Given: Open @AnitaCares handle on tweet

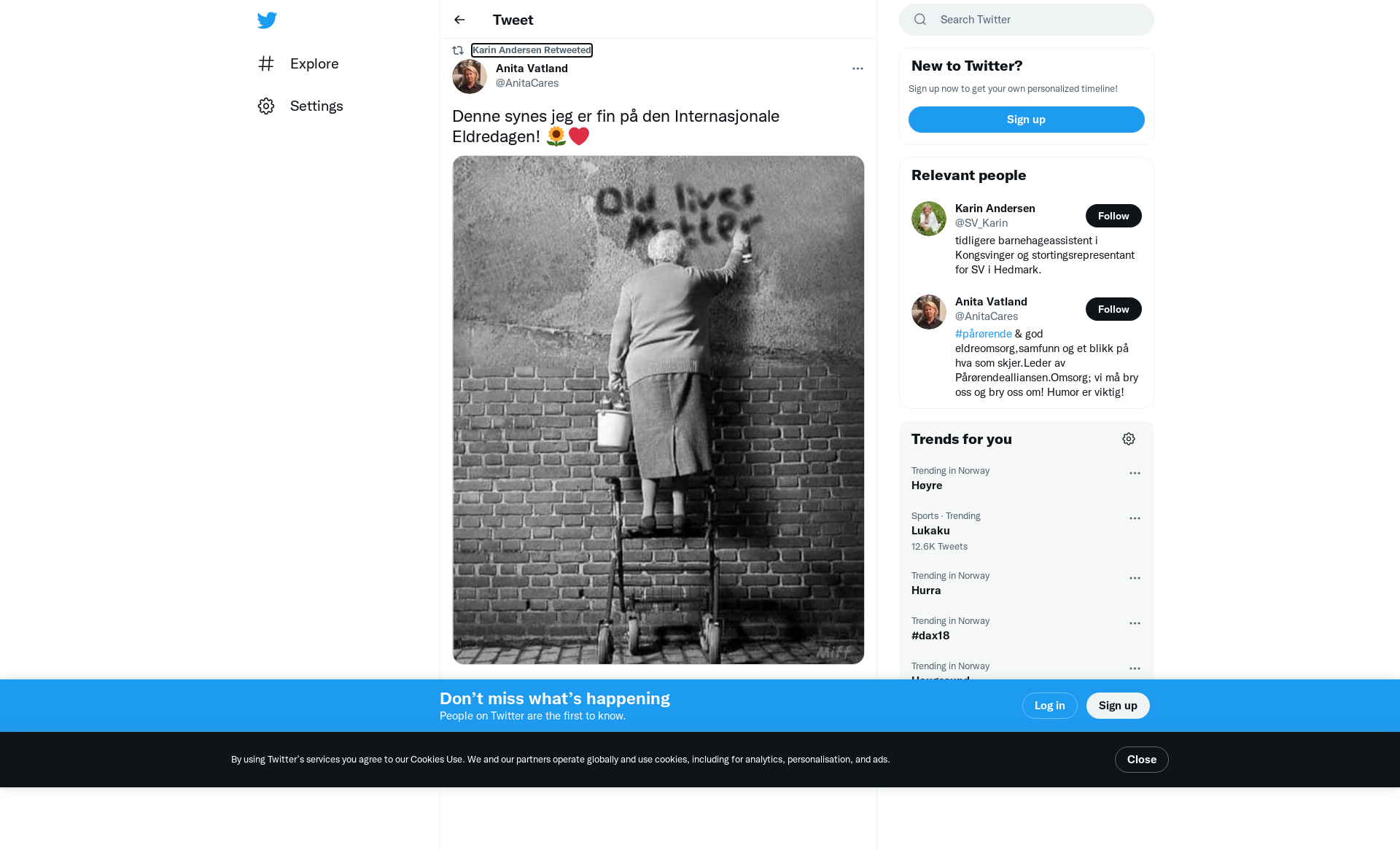Looking at the screenshot, I should pyautogui.click(x=527, y=83).
